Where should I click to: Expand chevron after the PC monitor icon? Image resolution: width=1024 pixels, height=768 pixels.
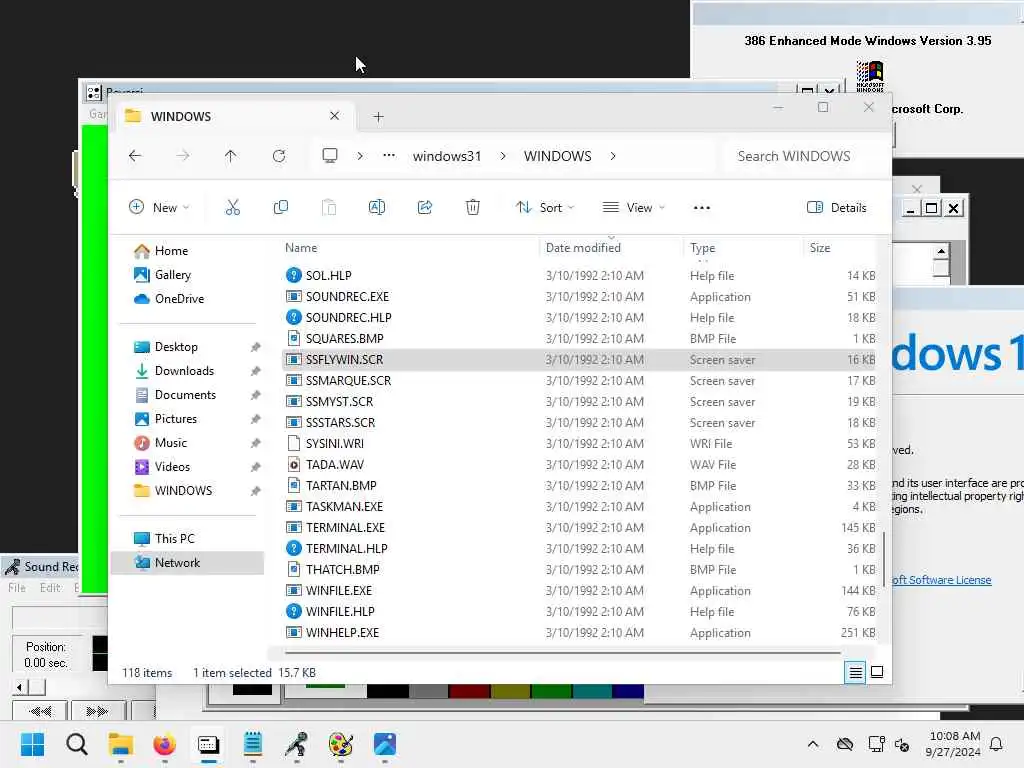click(x=360, y=156)
